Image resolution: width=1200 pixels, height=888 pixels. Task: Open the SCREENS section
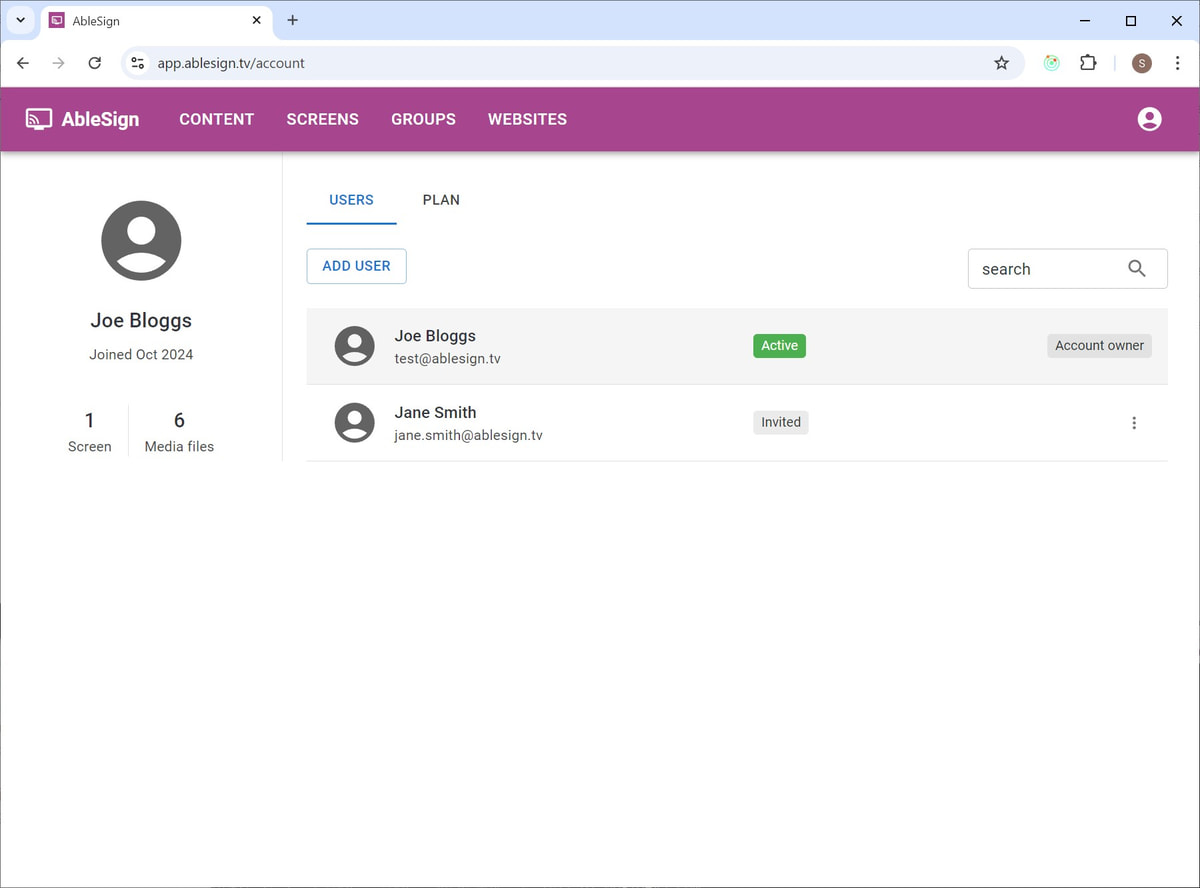(322, 119)
